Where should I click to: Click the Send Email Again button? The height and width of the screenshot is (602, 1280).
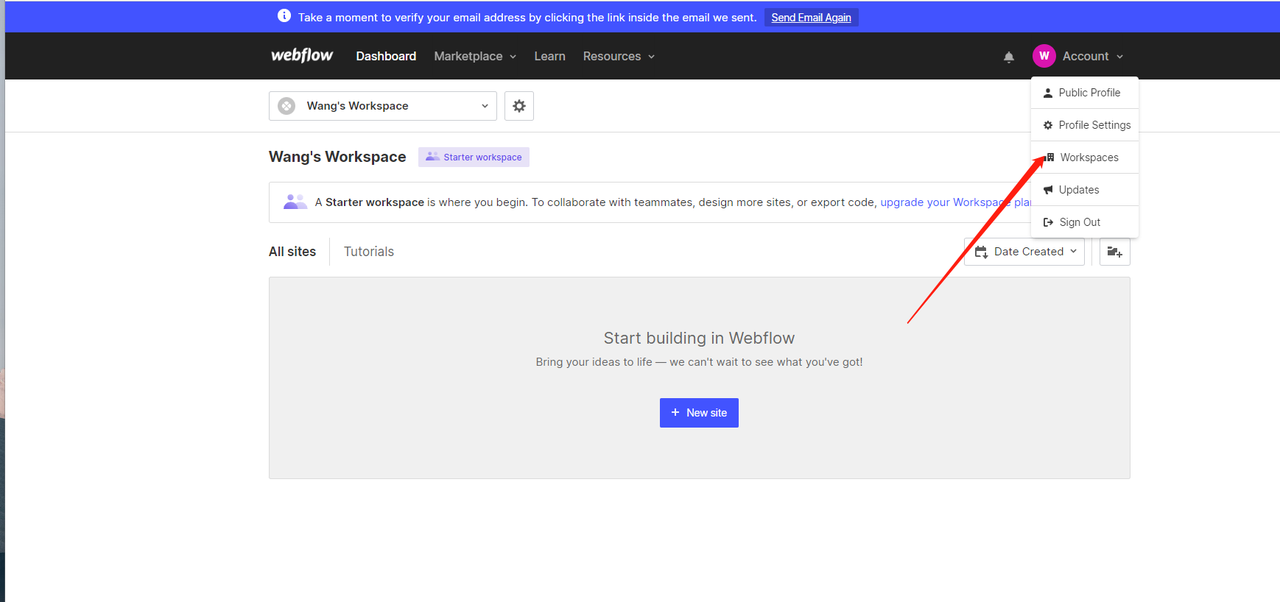(811, 17)
